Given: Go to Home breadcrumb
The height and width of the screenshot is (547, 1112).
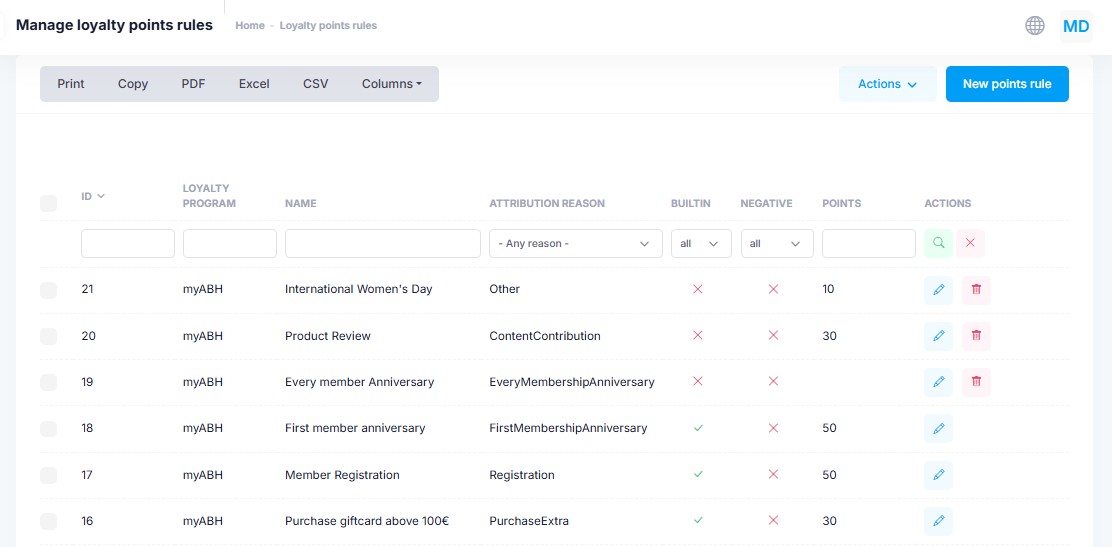Looking at the screenshot, I should pyautogui.click(x=250, y=26).
